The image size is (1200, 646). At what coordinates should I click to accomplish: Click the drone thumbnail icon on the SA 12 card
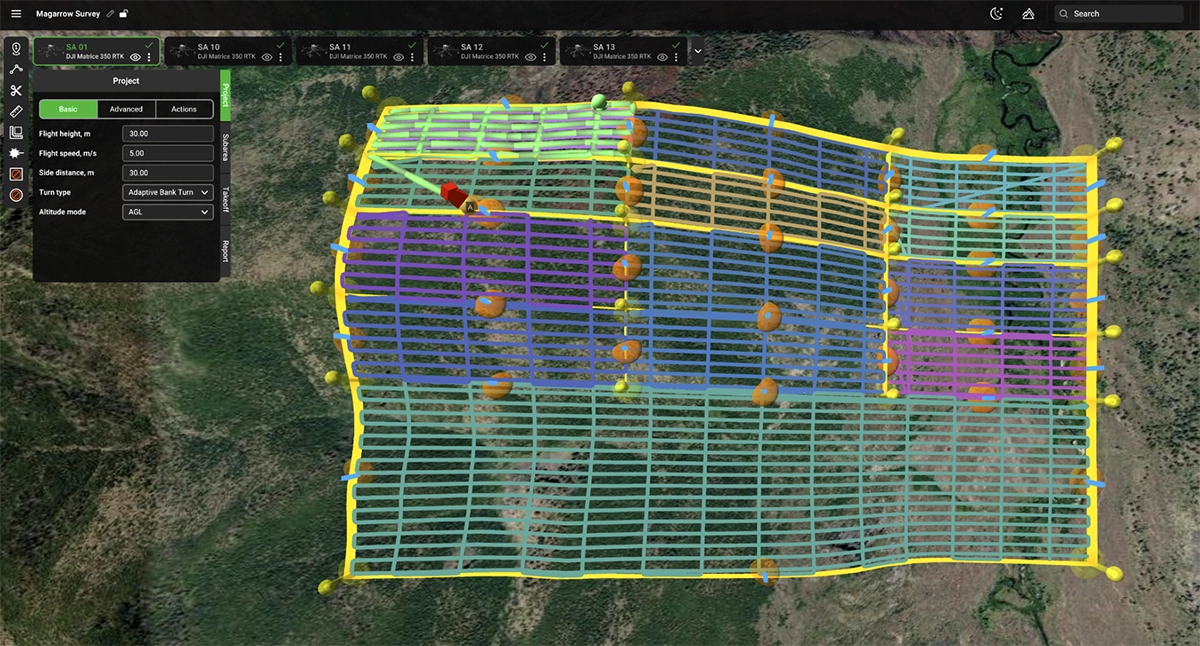point(445,52)
